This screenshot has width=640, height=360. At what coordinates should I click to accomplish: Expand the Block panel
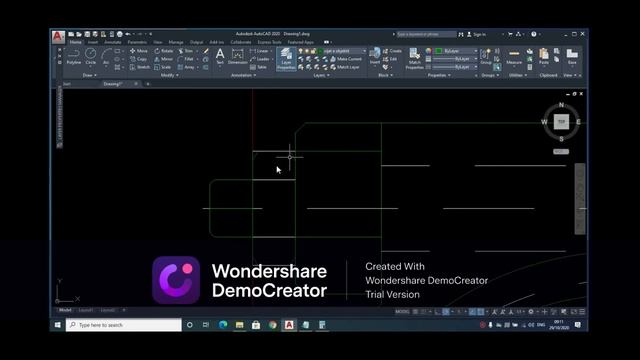pos(385,76)
